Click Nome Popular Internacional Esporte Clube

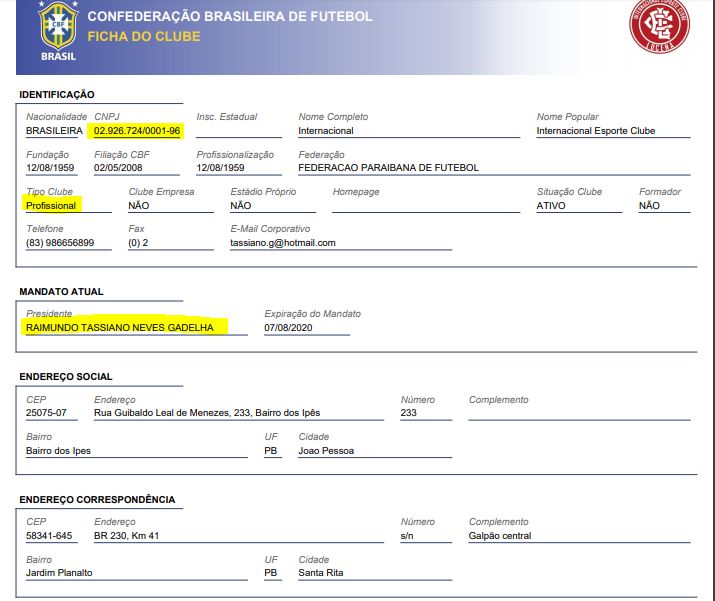[x=596, y=131]
